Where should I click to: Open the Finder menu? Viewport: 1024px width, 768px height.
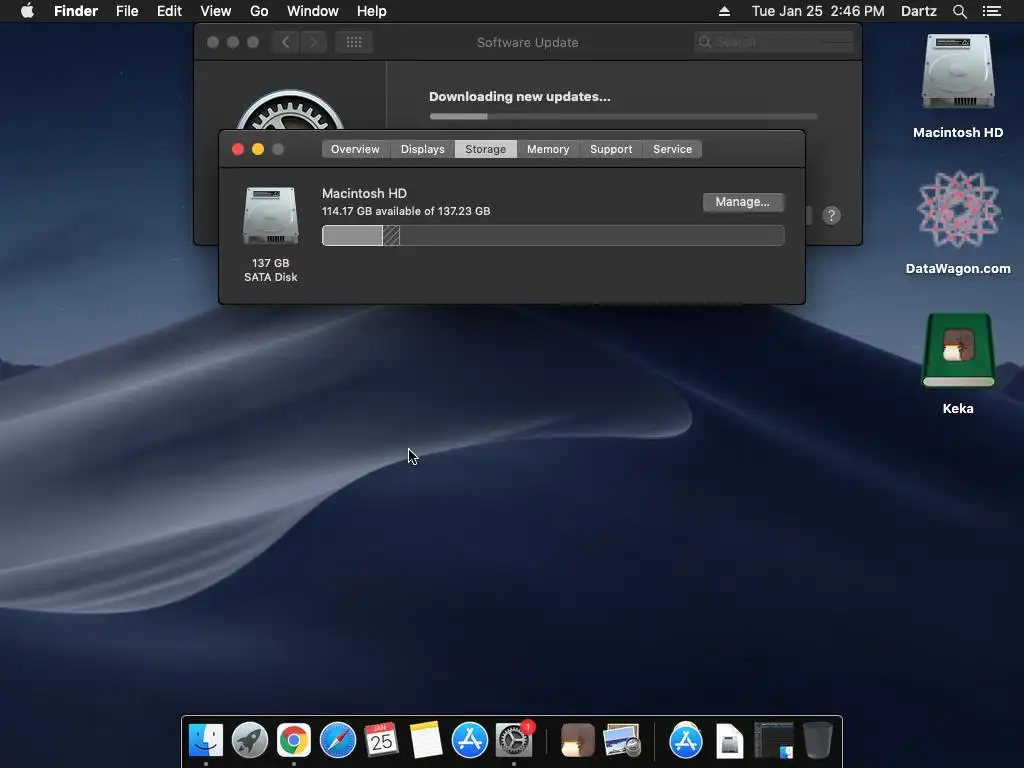[76, 11]
